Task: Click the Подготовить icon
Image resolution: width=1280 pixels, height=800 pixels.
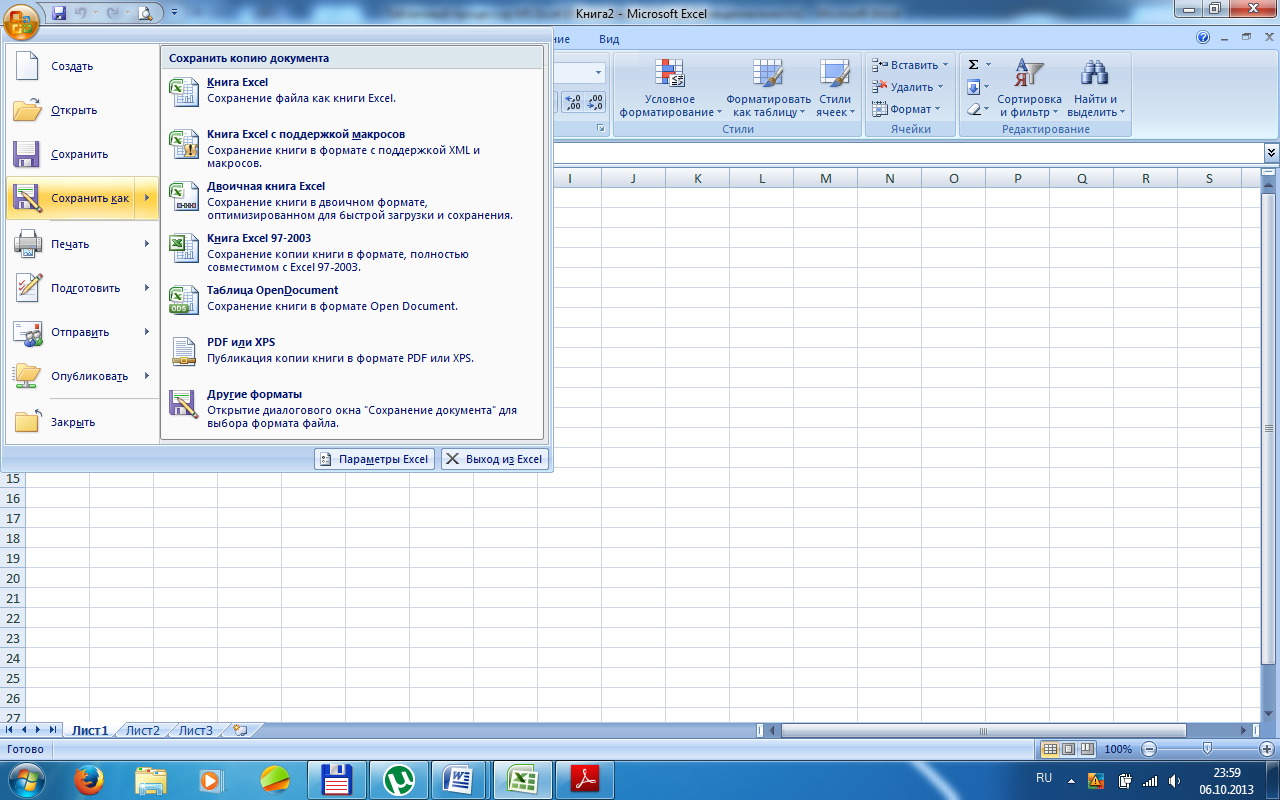Action: pos(27,288)
